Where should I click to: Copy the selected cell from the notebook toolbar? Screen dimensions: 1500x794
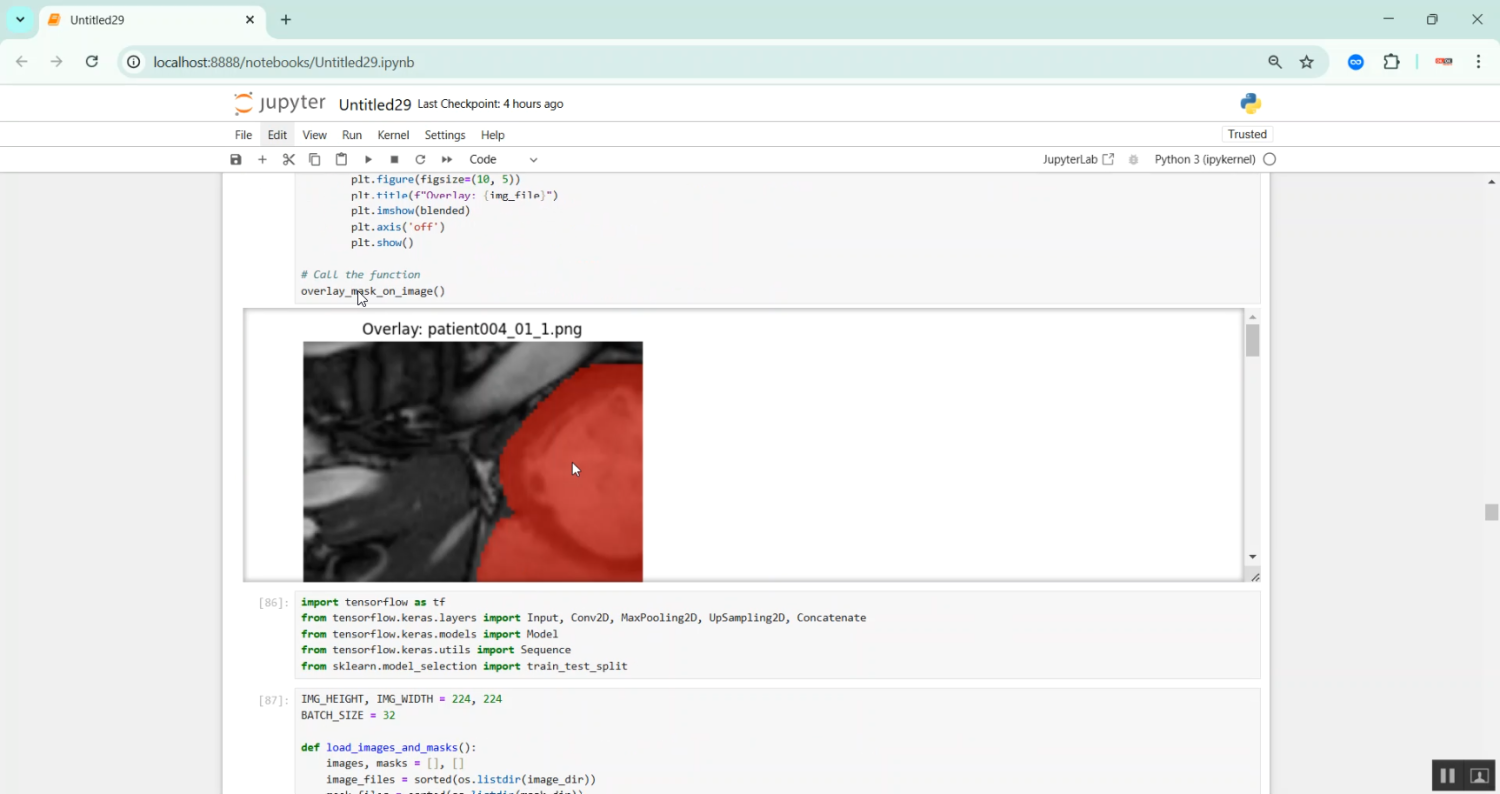click(314, 160)
